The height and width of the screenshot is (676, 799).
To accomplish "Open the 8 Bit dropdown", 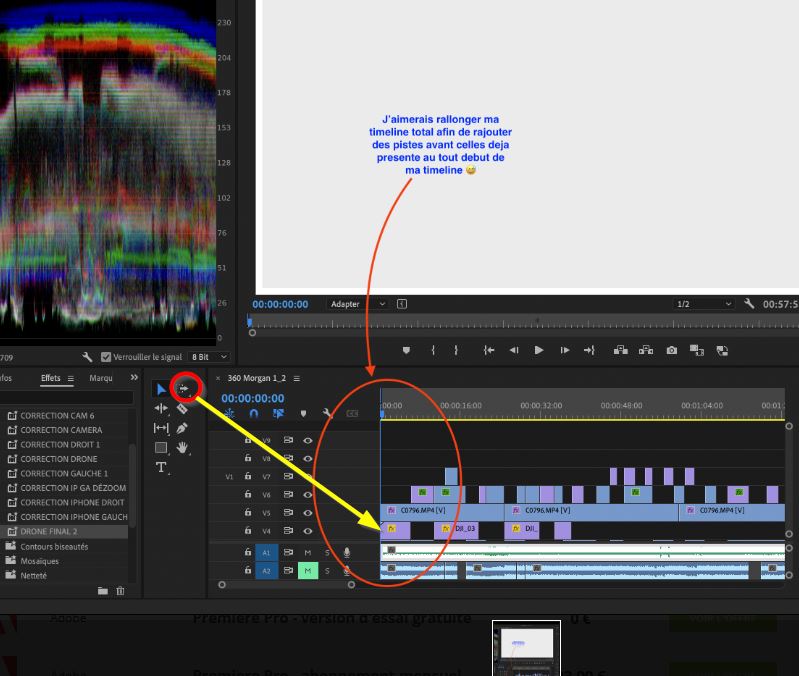I will [x=209, y=357].
